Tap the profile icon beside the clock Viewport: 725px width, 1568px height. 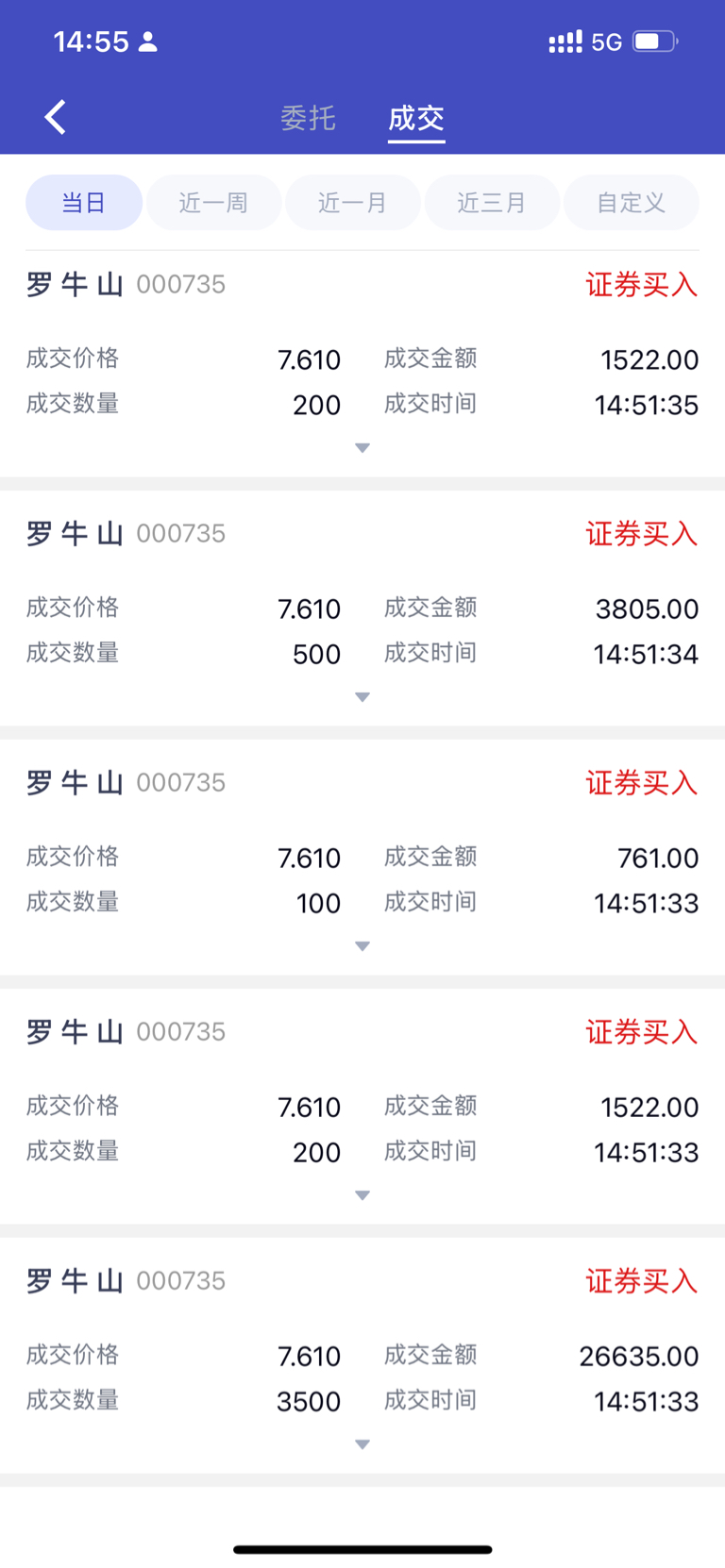148,42
